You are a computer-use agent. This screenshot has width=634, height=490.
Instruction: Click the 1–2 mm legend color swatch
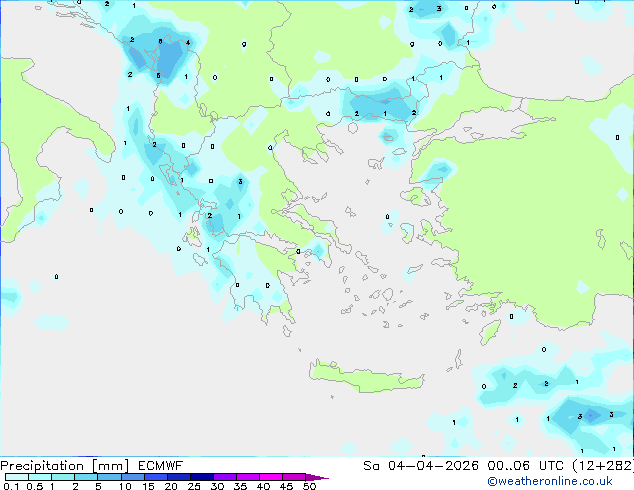[63, 477]
